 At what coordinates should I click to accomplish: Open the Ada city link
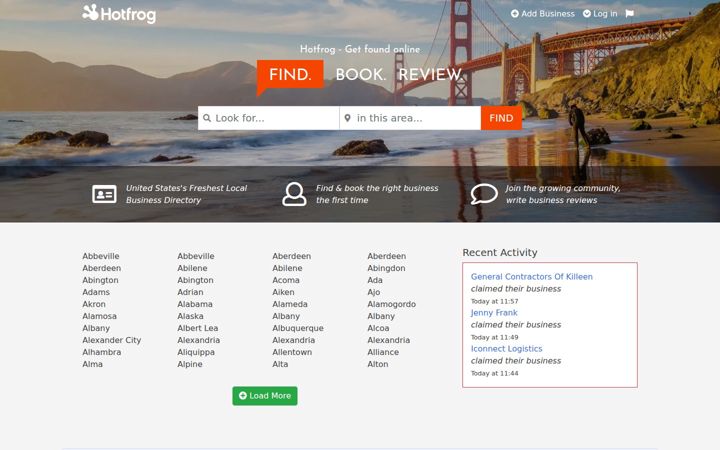[375, 280]
